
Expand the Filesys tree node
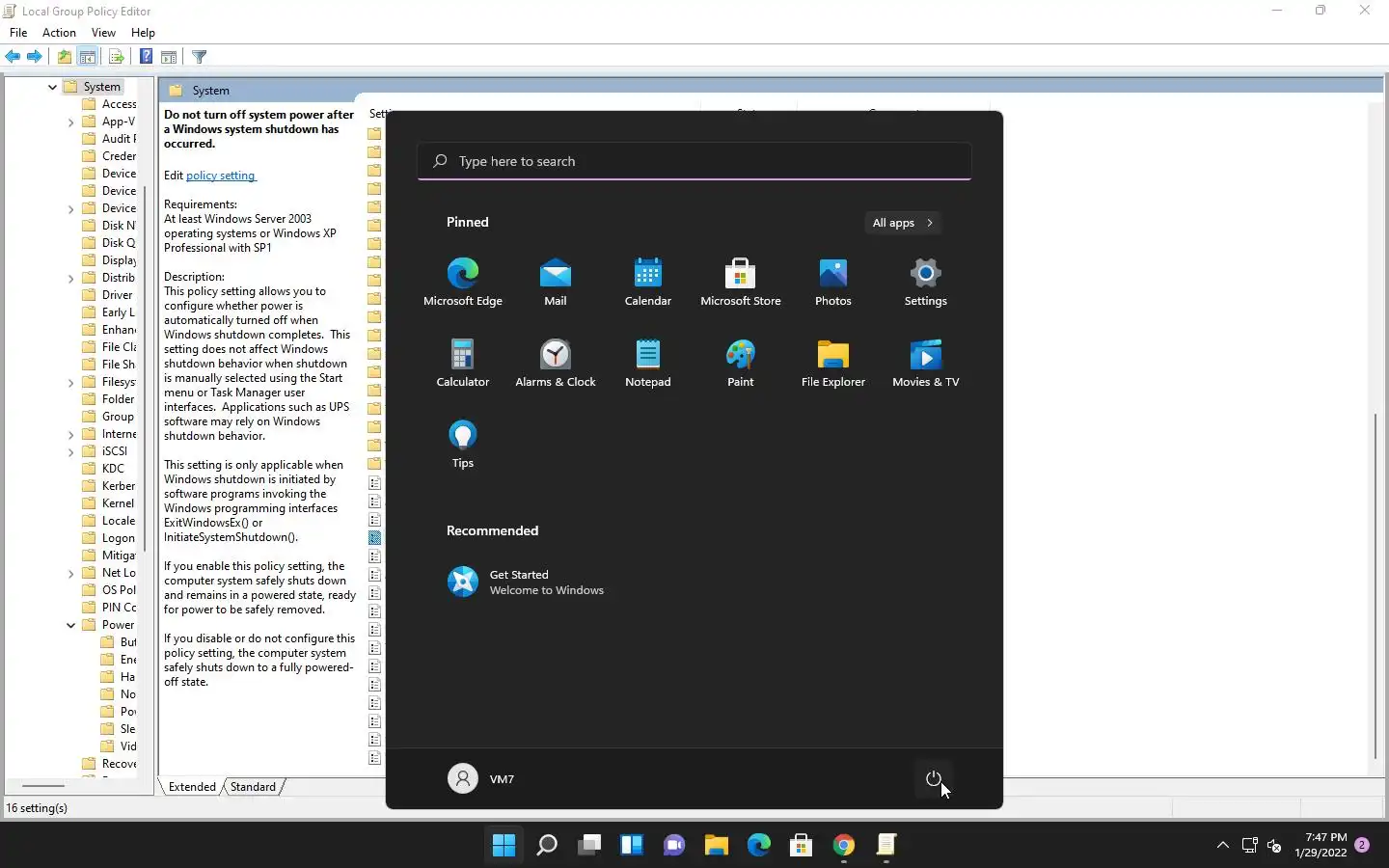(70, 383)
